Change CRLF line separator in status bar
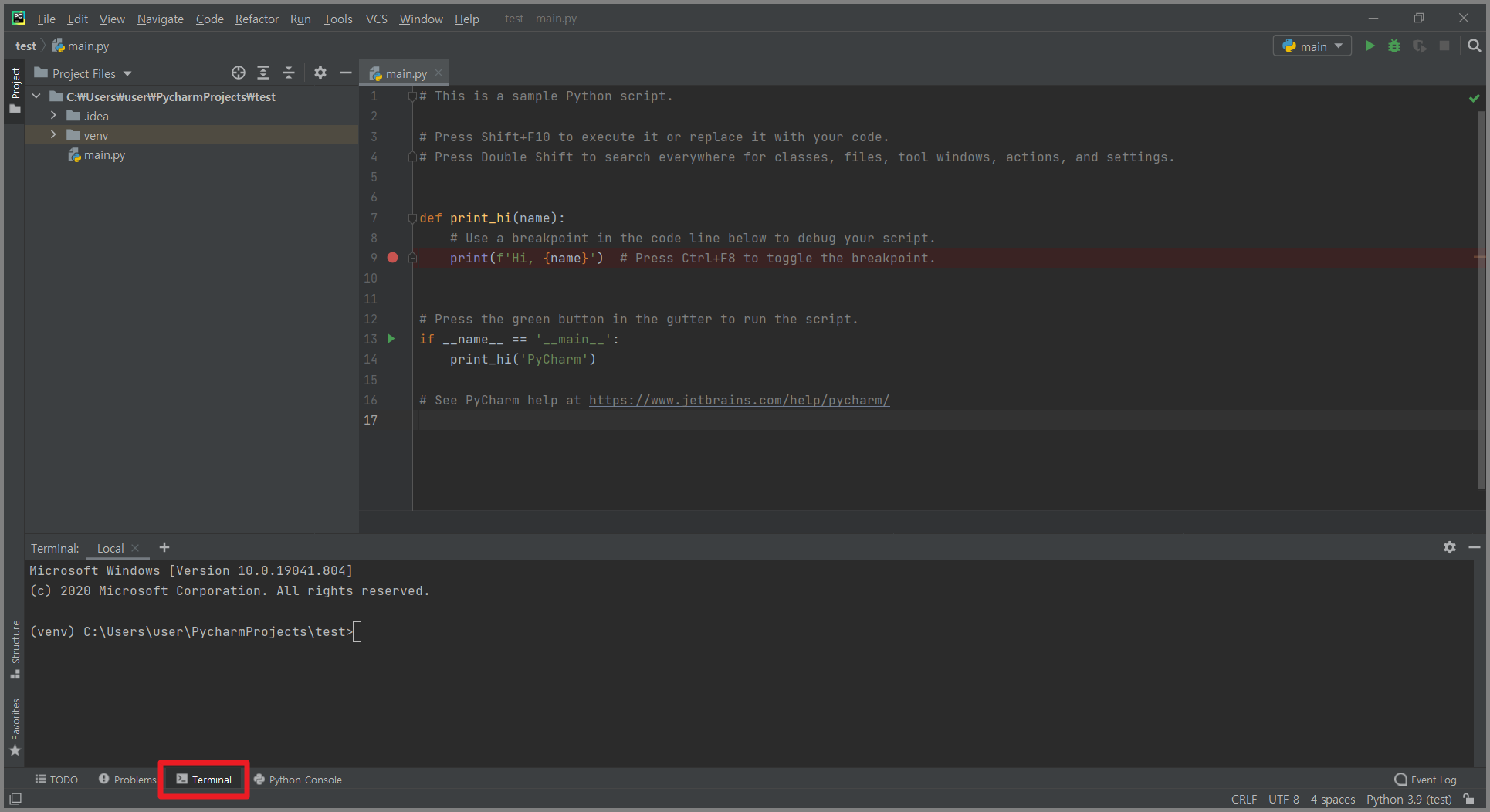The width and height of the screenshot is (1490, 812). click(x=1244, y=799)
